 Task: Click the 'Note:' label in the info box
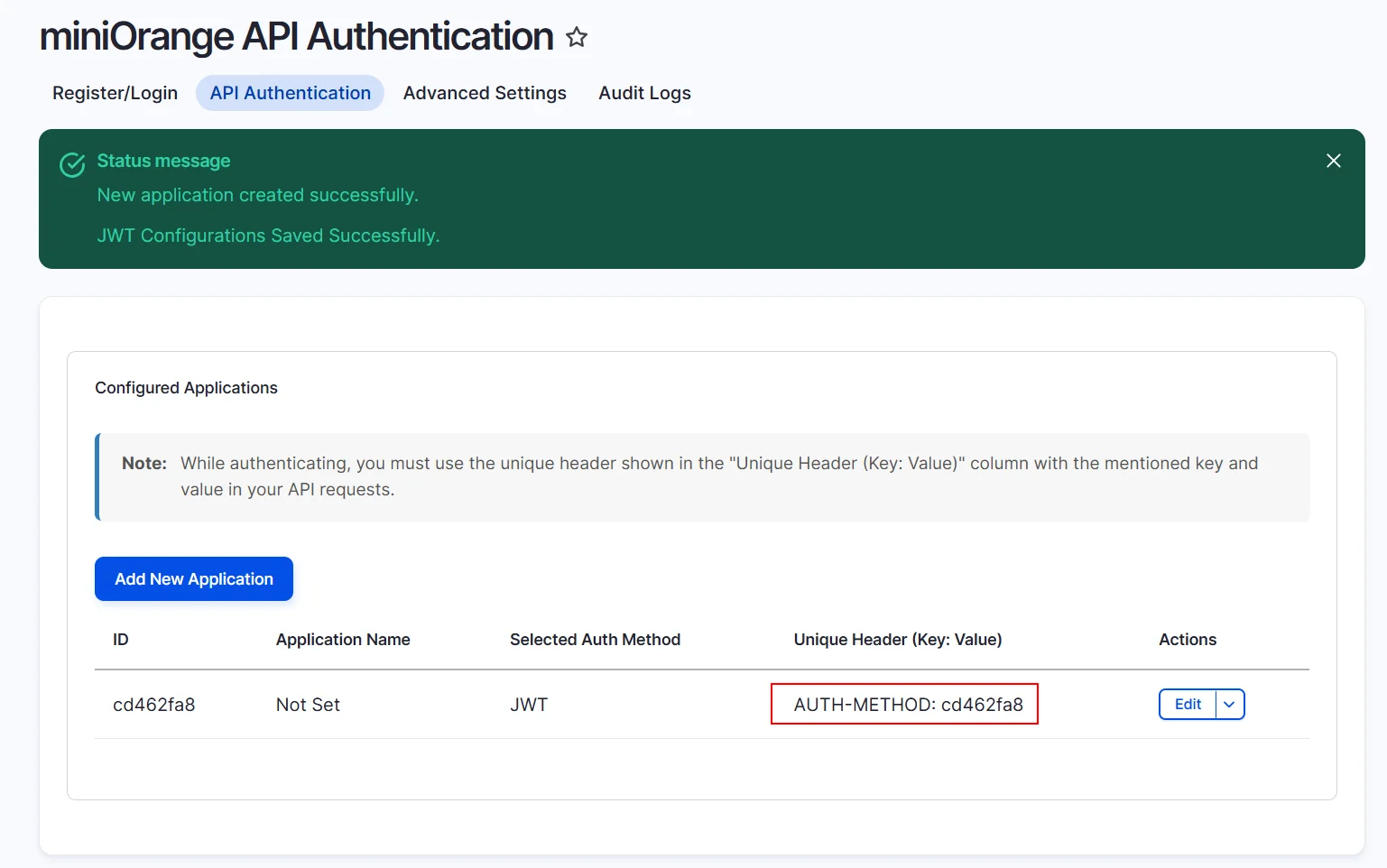click(144, 463)
